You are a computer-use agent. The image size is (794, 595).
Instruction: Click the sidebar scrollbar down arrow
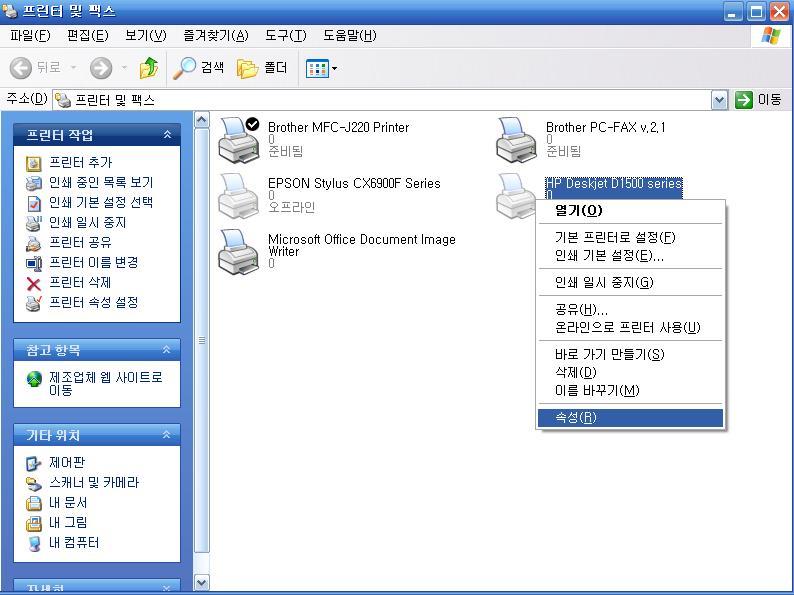coord(202,582)
